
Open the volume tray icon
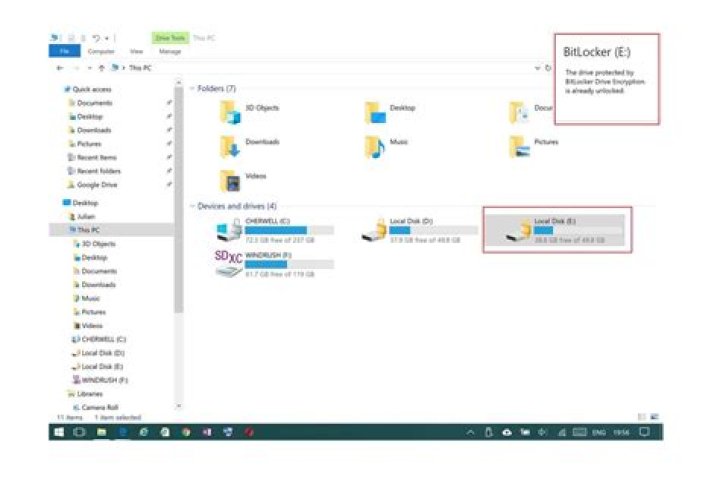pyautogui.click(x=542, y=432)
